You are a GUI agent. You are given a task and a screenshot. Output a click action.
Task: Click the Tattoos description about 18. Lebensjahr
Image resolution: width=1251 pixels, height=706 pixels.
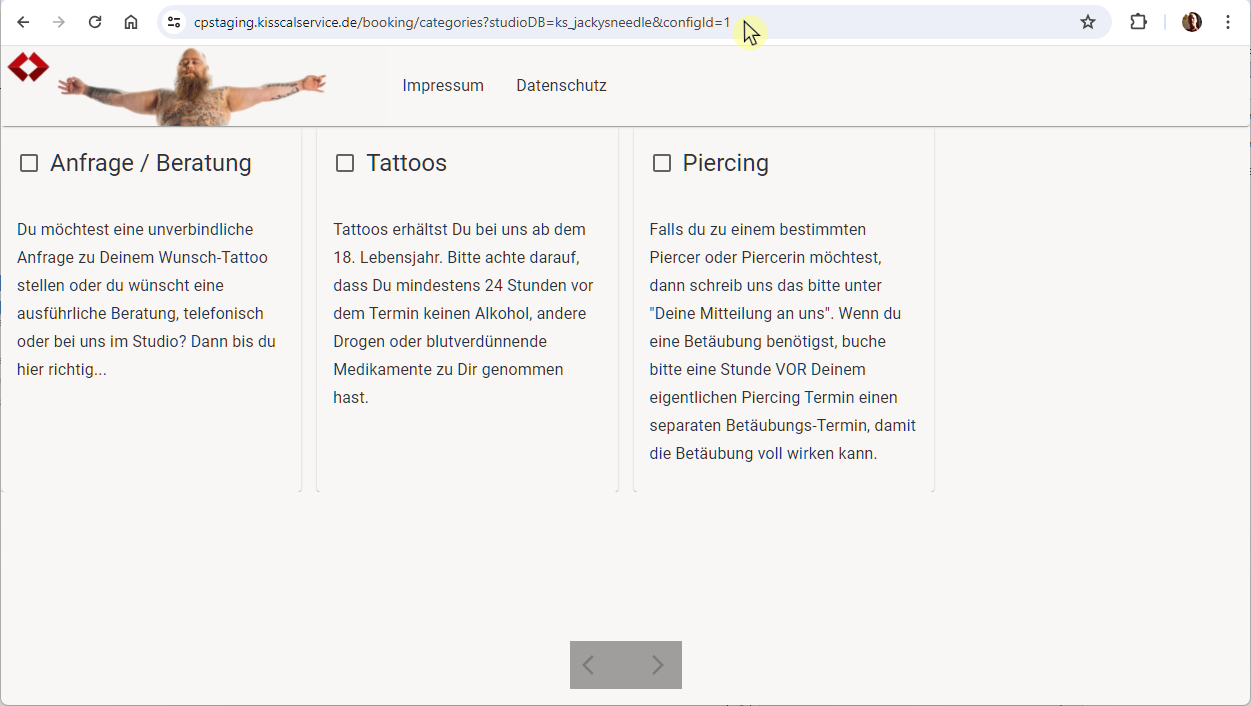coord(464,314)
